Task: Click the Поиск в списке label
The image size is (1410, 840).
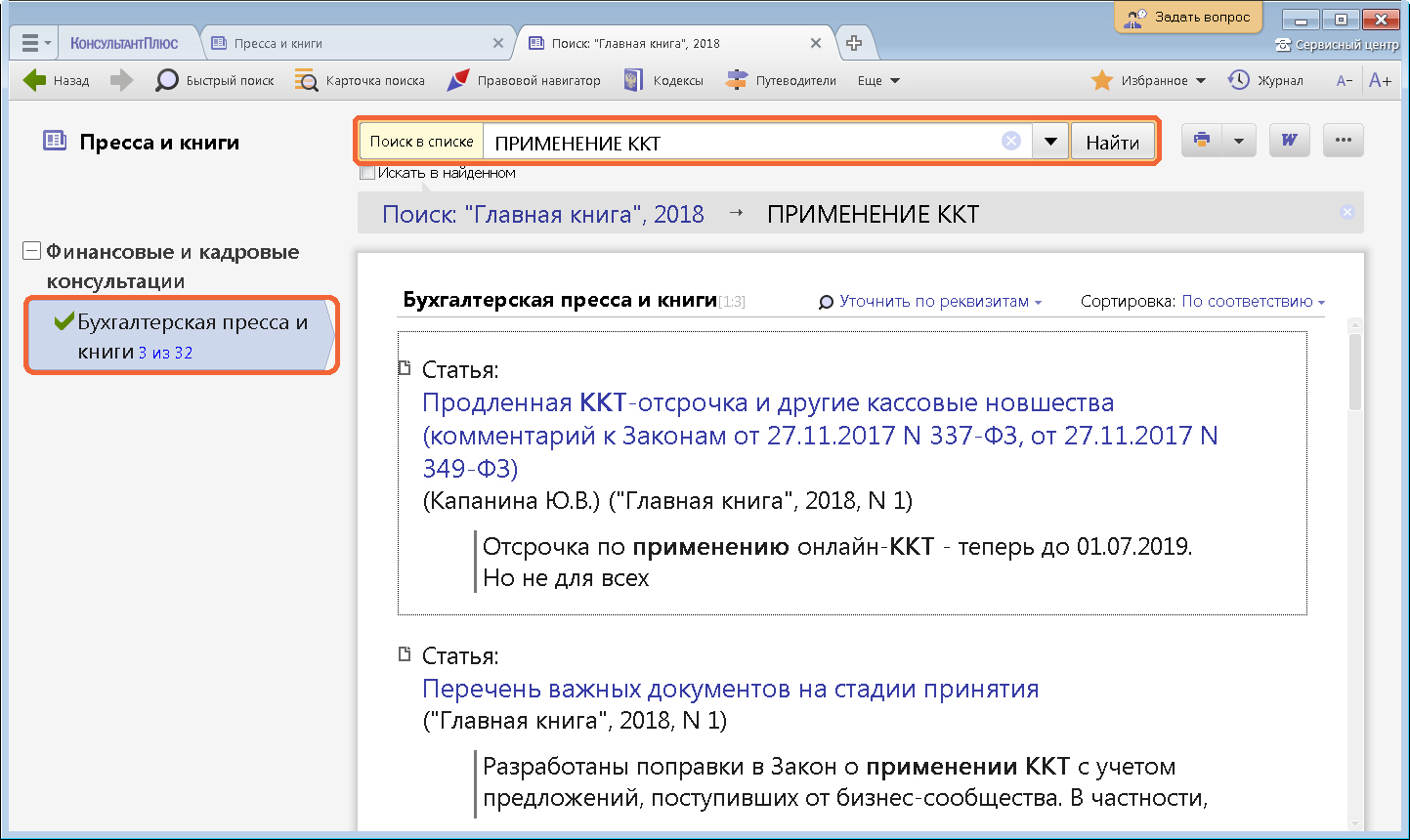Action: 421,142
